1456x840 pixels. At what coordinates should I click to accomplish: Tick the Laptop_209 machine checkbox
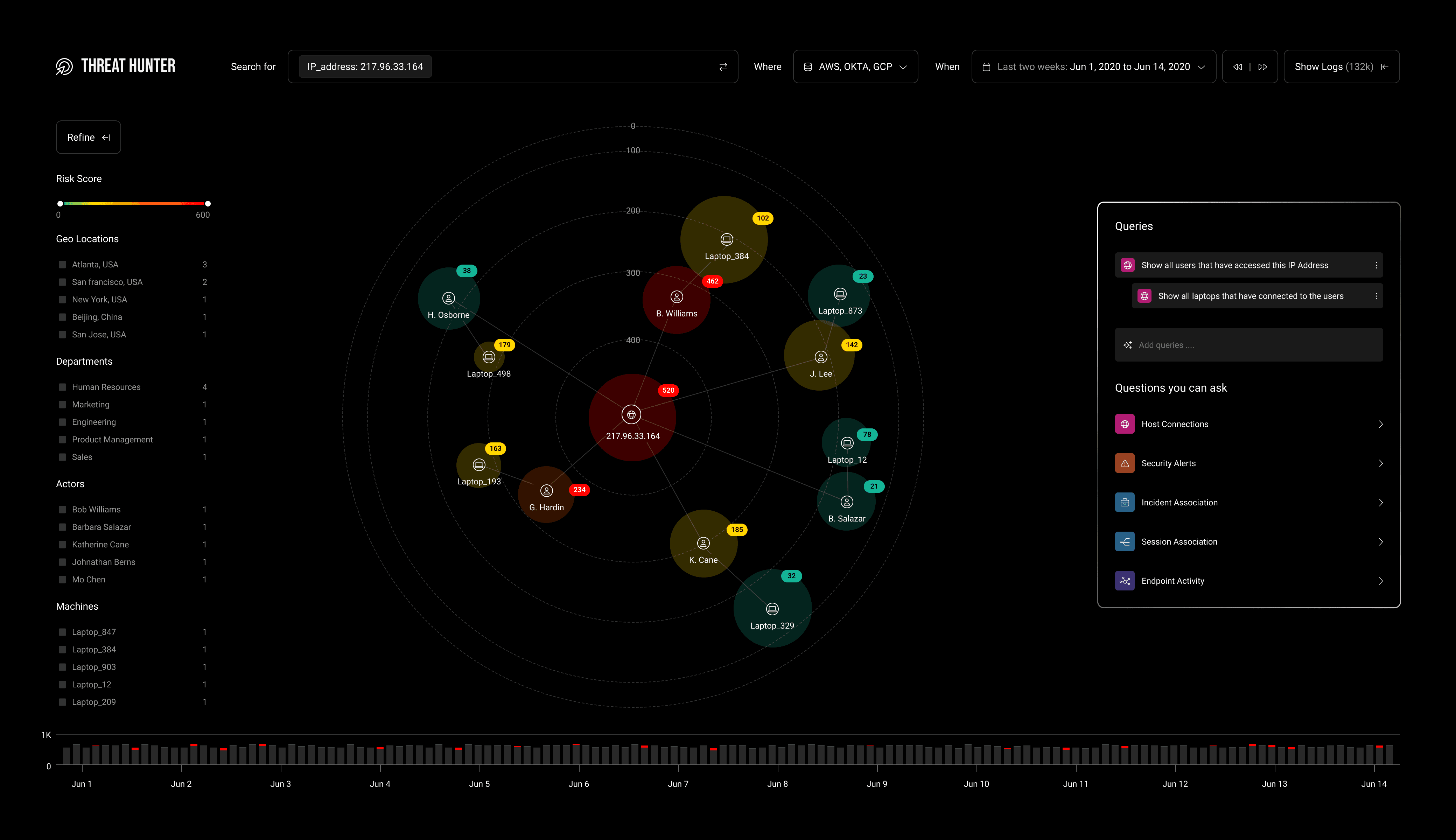point(62,702)
